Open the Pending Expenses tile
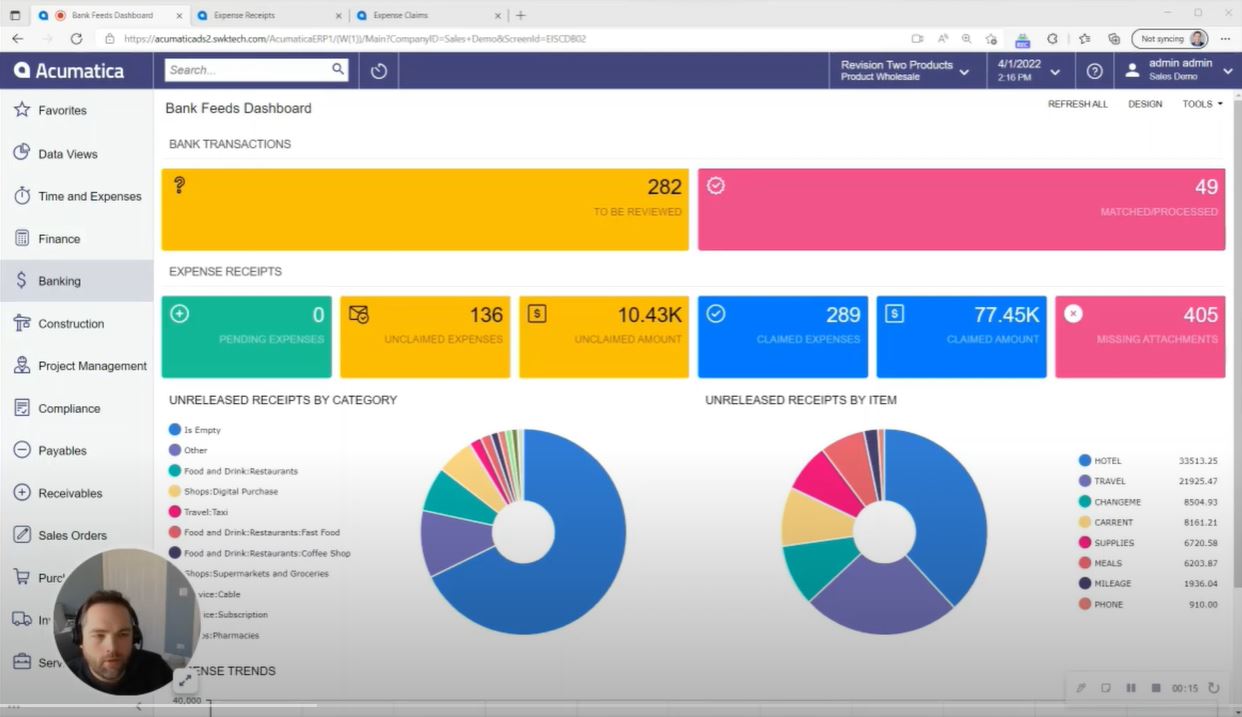 click(x=246, y=337)
